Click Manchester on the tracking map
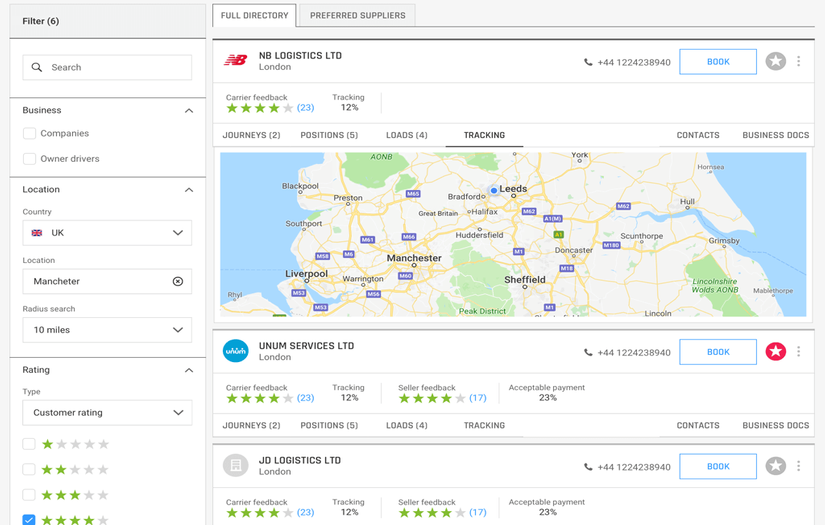Image resolution: width=825 pixels, height=525 pixels. tap(414, 258)
